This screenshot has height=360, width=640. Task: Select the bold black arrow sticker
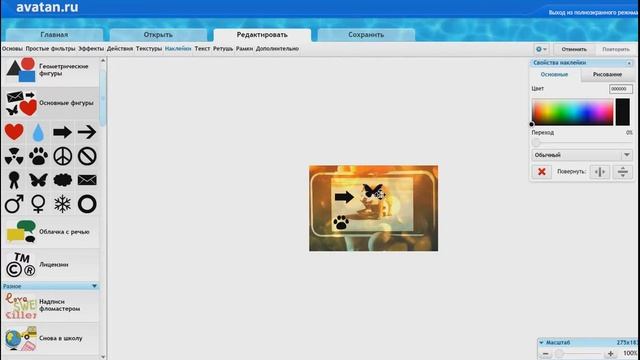pyautogui.click(x=62, y=132)
